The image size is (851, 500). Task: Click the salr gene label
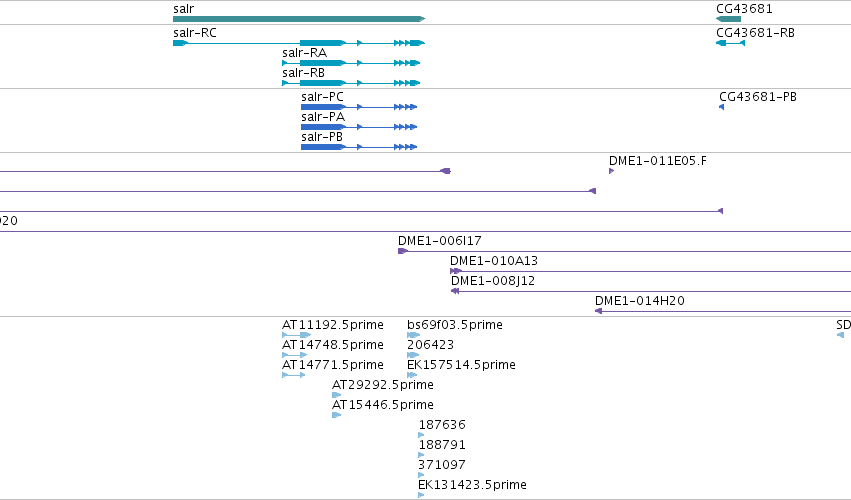tap(183, 9)
